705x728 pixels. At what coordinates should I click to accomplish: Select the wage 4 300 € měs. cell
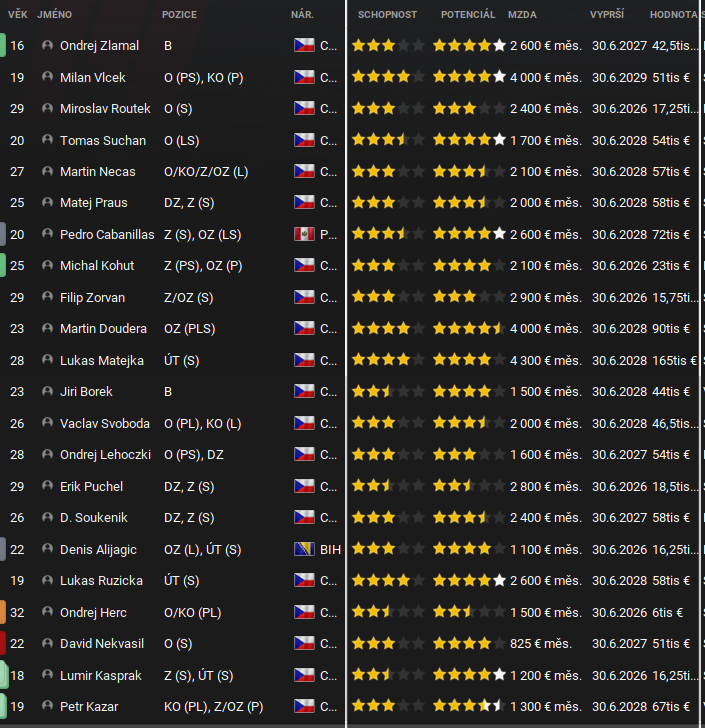[x=546, y=360]
